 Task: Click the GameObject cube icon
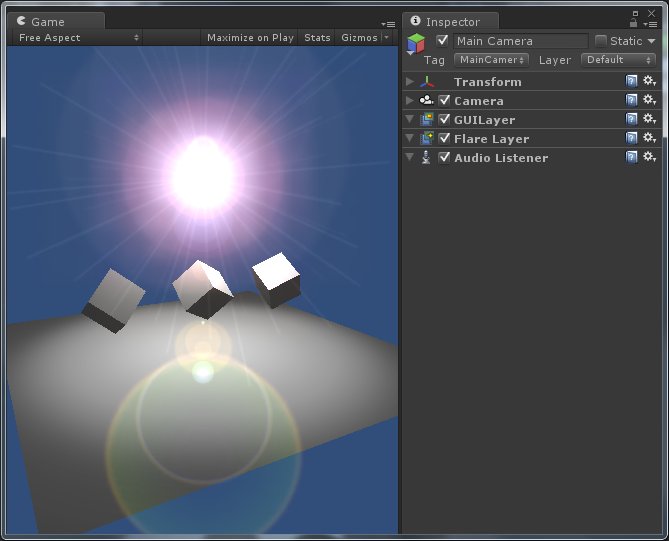click(416, 44)
